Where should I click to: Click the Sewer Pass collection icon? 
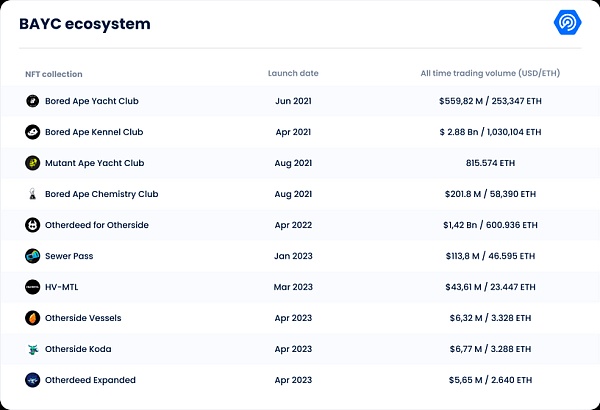pyautogui.click(x=33, y=256)
